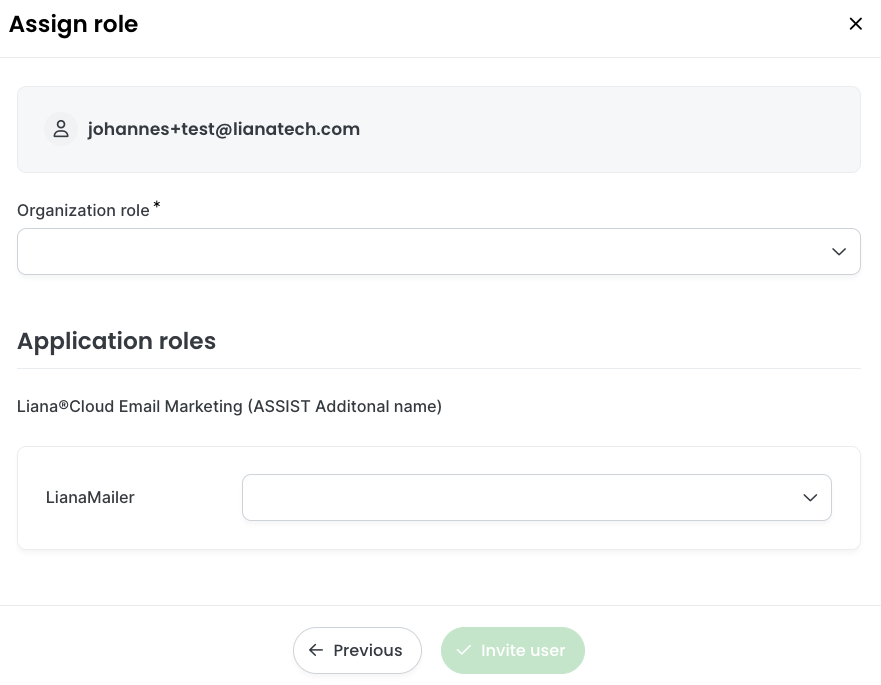Click the Liana Cloud Email Marketing application name
The height and width of the screenshot is (685, 881).
point(229,406)
